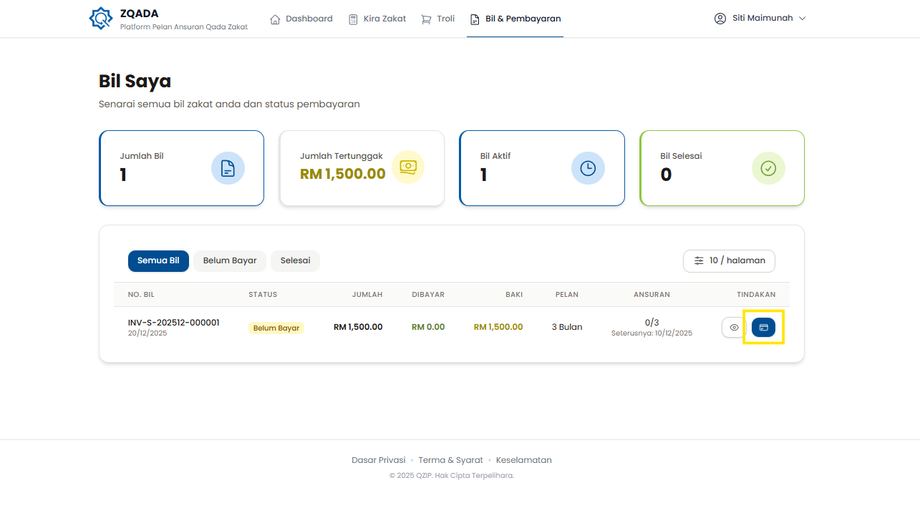920x523 pixels.
Task: Open the Terma & Syarat footer link
Action: [x=450, y=460]
